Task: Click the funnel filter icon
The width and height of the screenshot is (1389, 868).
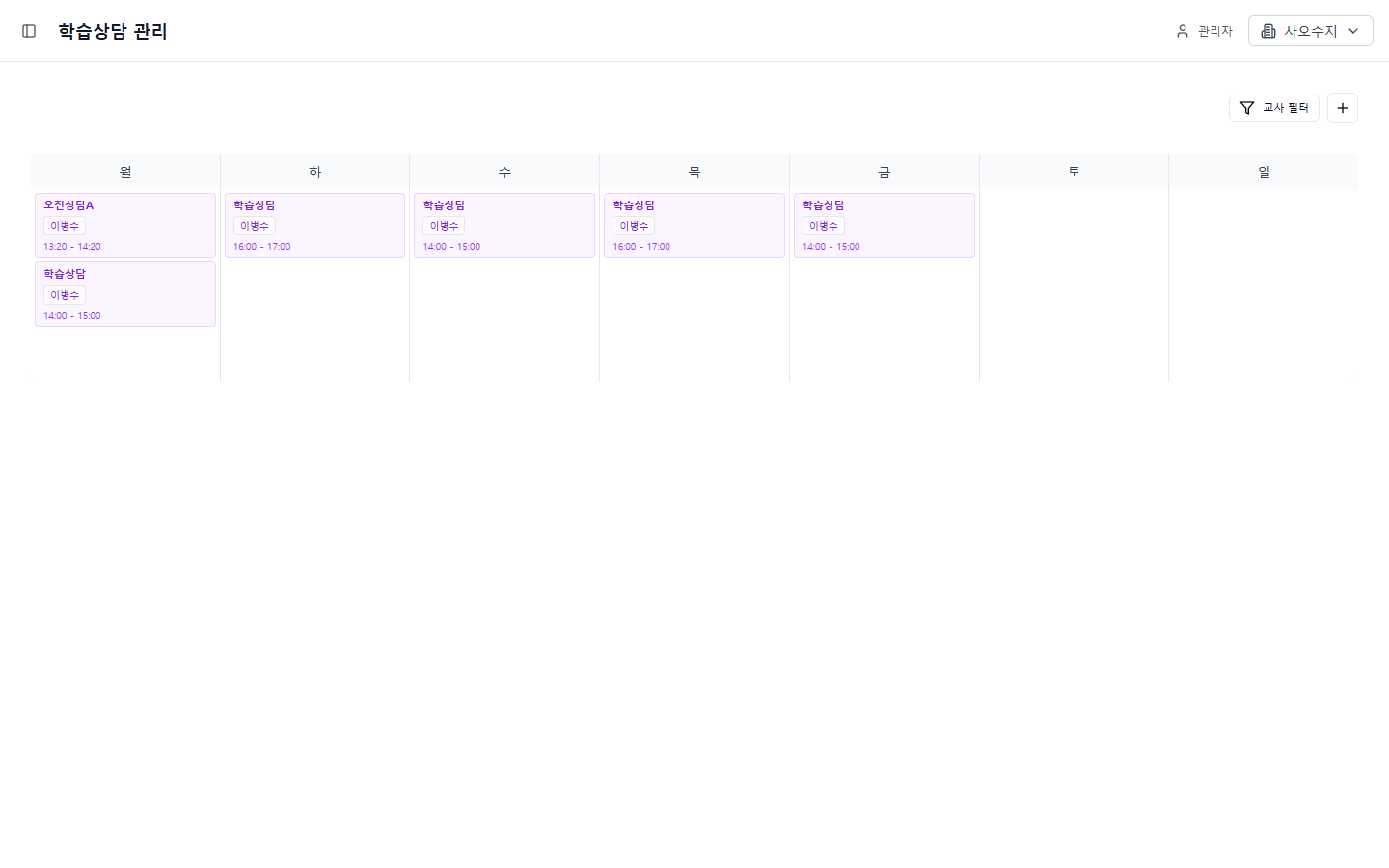Action: pyautogui.click(x=1247, y=108)
